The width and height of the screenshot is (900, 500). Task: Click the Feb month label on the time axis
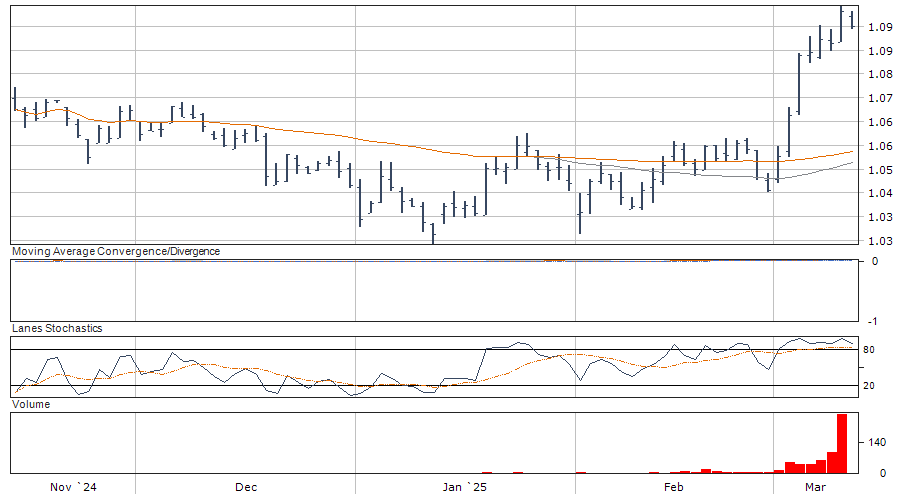[674, 487]
